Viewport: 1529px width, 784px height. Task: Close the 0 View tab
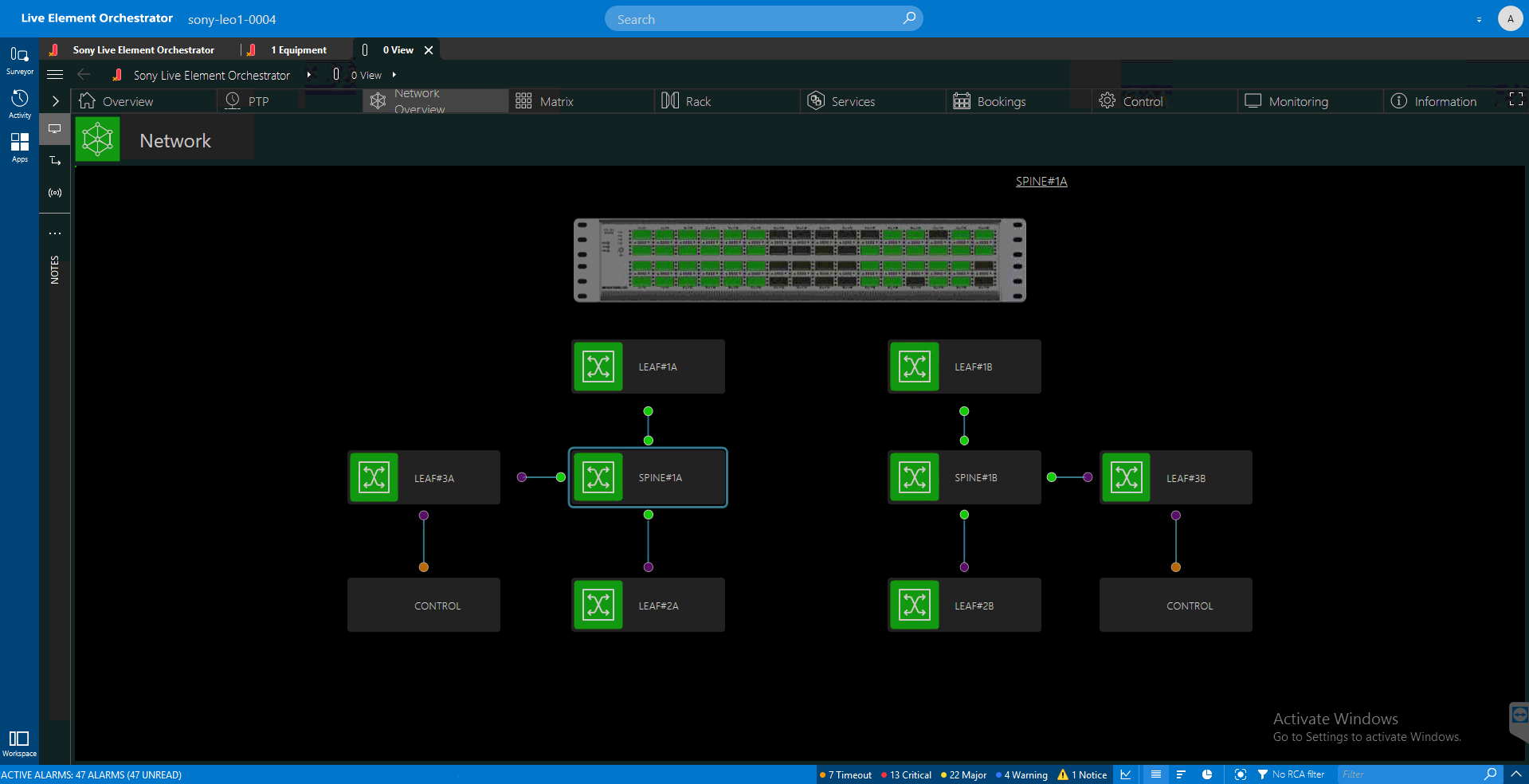(429, 50)
